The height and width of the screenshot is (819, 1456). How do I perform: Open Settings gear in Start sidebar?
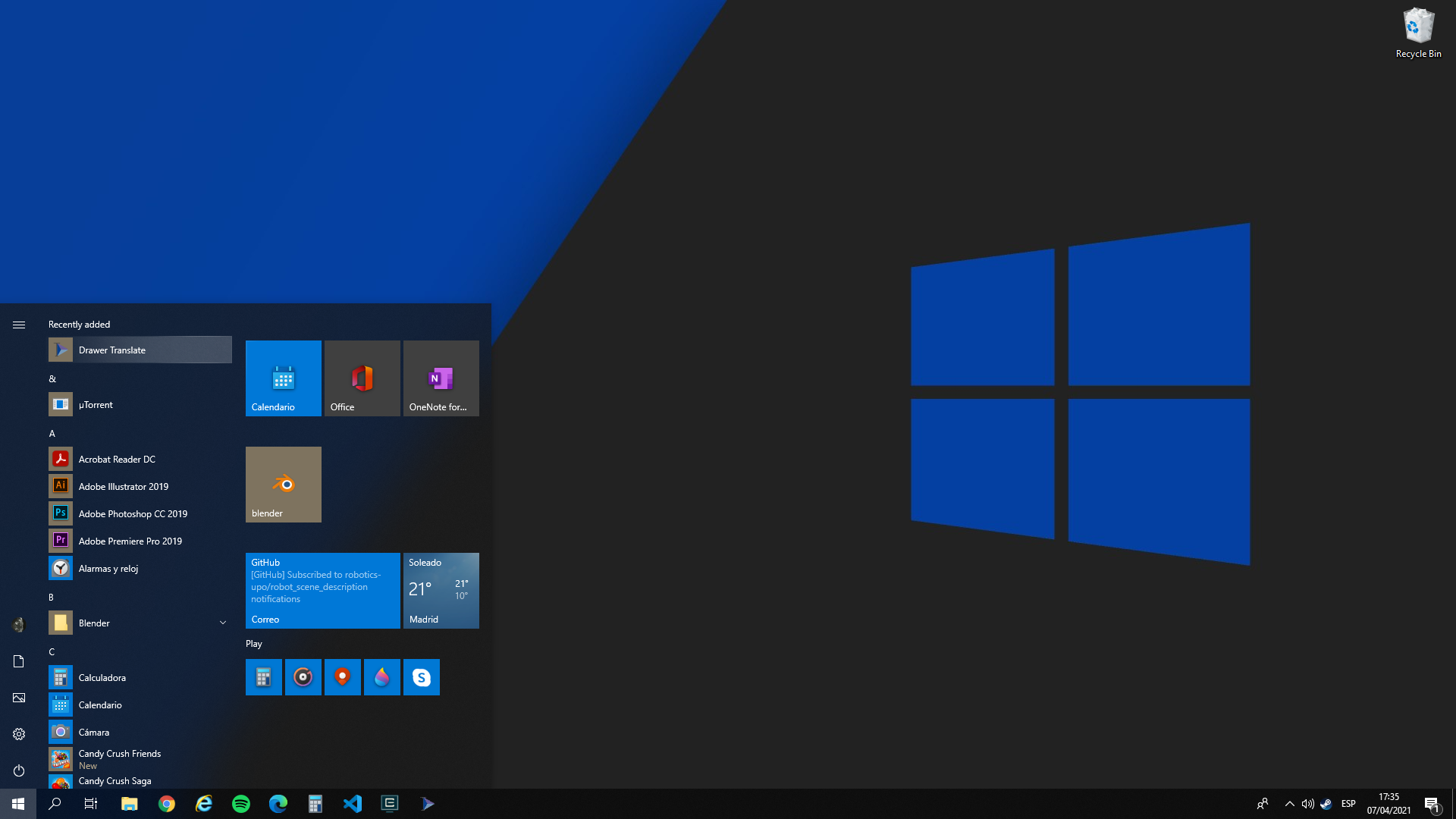[x=19, y=734]
